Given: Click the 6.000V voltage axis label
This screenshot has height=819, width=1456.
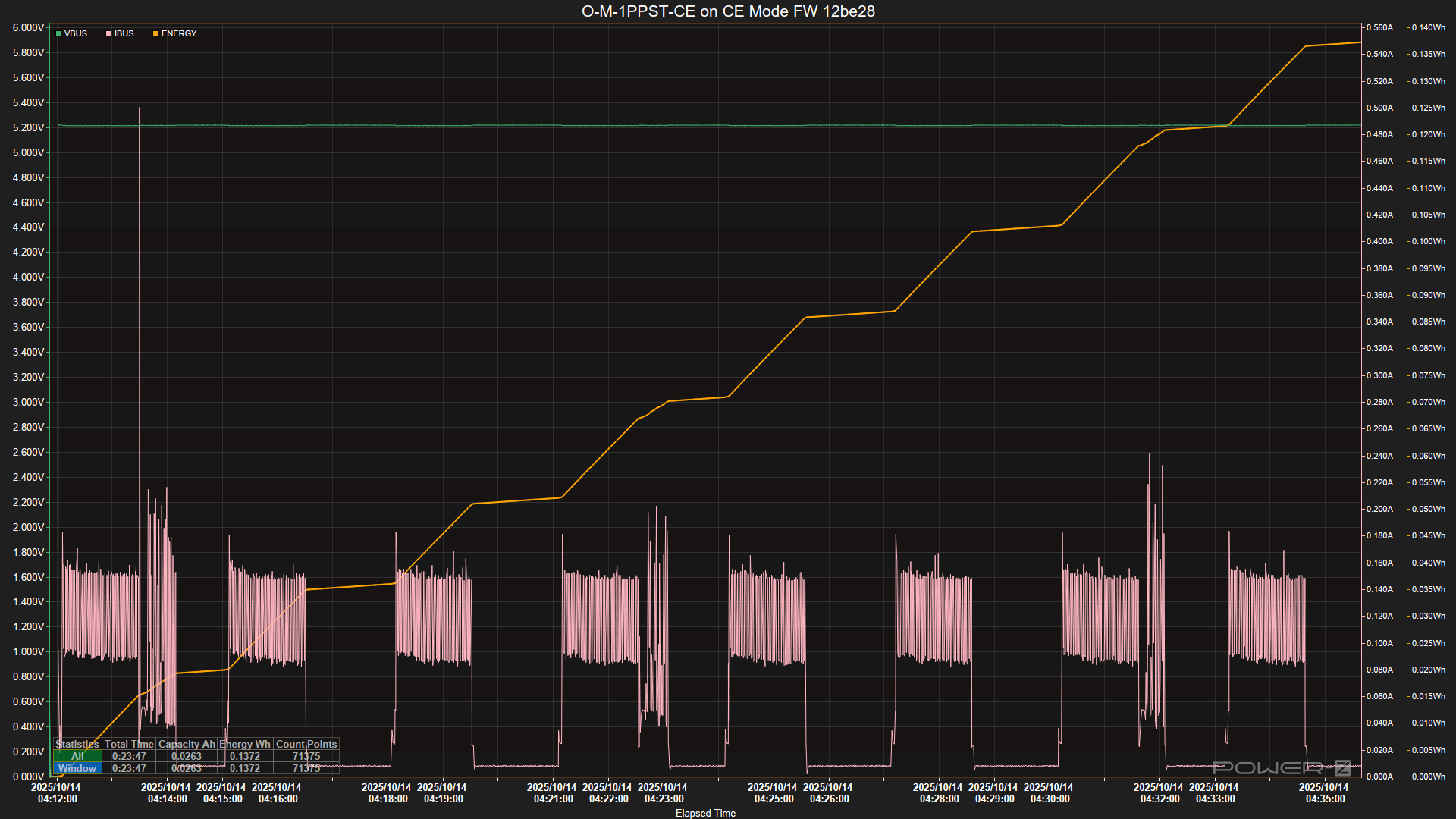Looking at the screenshot, I should click(29, 27).
